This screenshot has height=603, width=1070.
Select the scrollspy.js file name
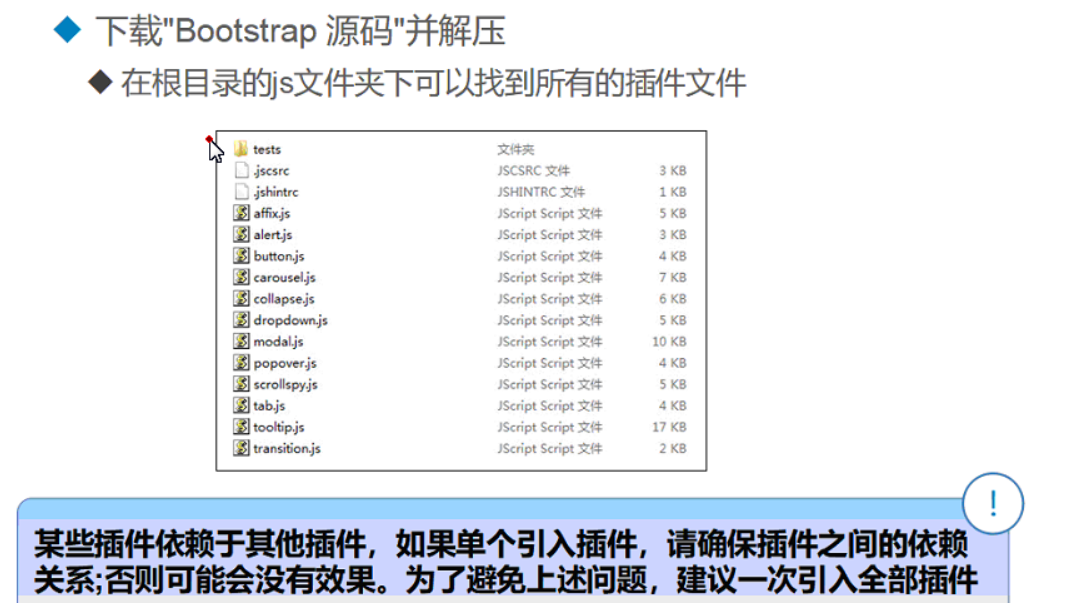coord(286,385)
